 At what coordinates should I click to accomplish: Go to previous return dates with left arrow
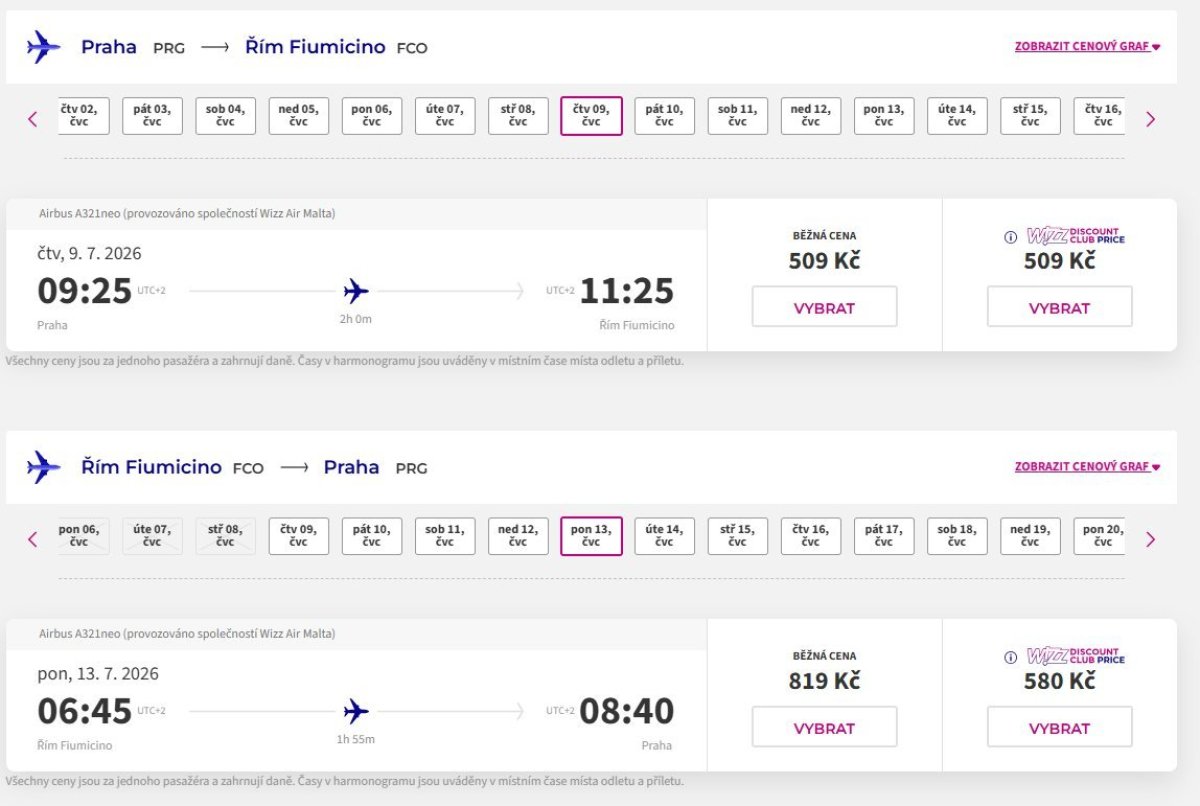point(33,539)
